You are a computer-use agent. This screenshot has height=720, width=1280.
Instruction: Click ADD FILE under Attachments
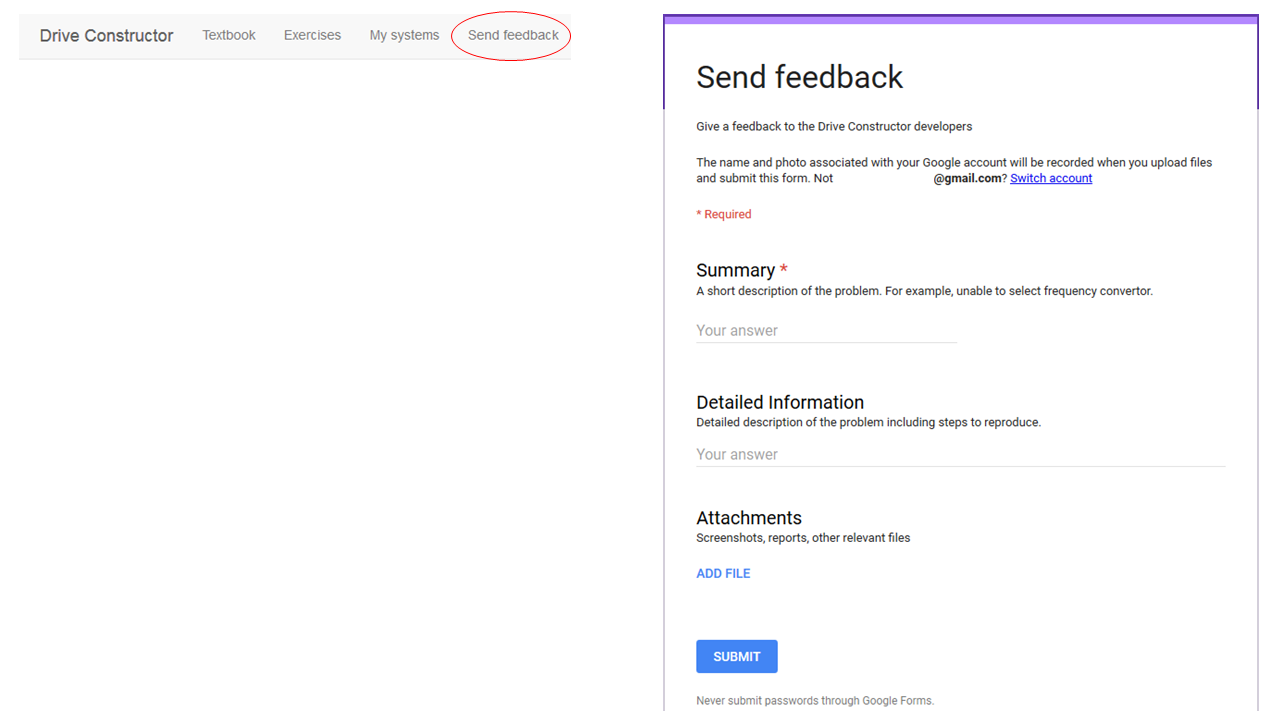(x=723, y=573)
